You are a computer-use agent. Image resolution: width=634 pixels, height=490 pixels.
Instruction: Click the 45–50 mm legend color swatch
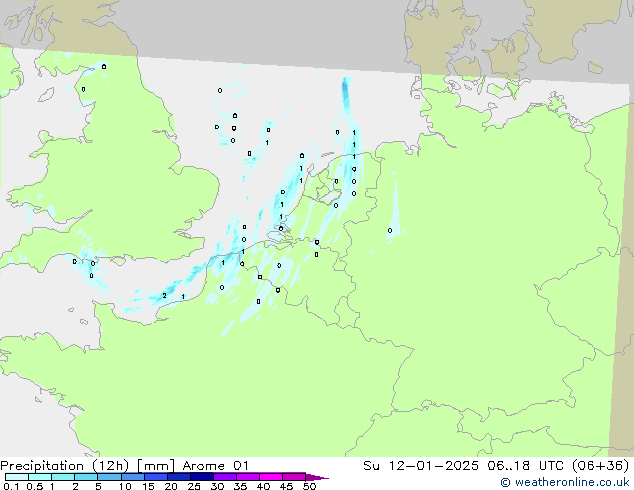point(294,477)
